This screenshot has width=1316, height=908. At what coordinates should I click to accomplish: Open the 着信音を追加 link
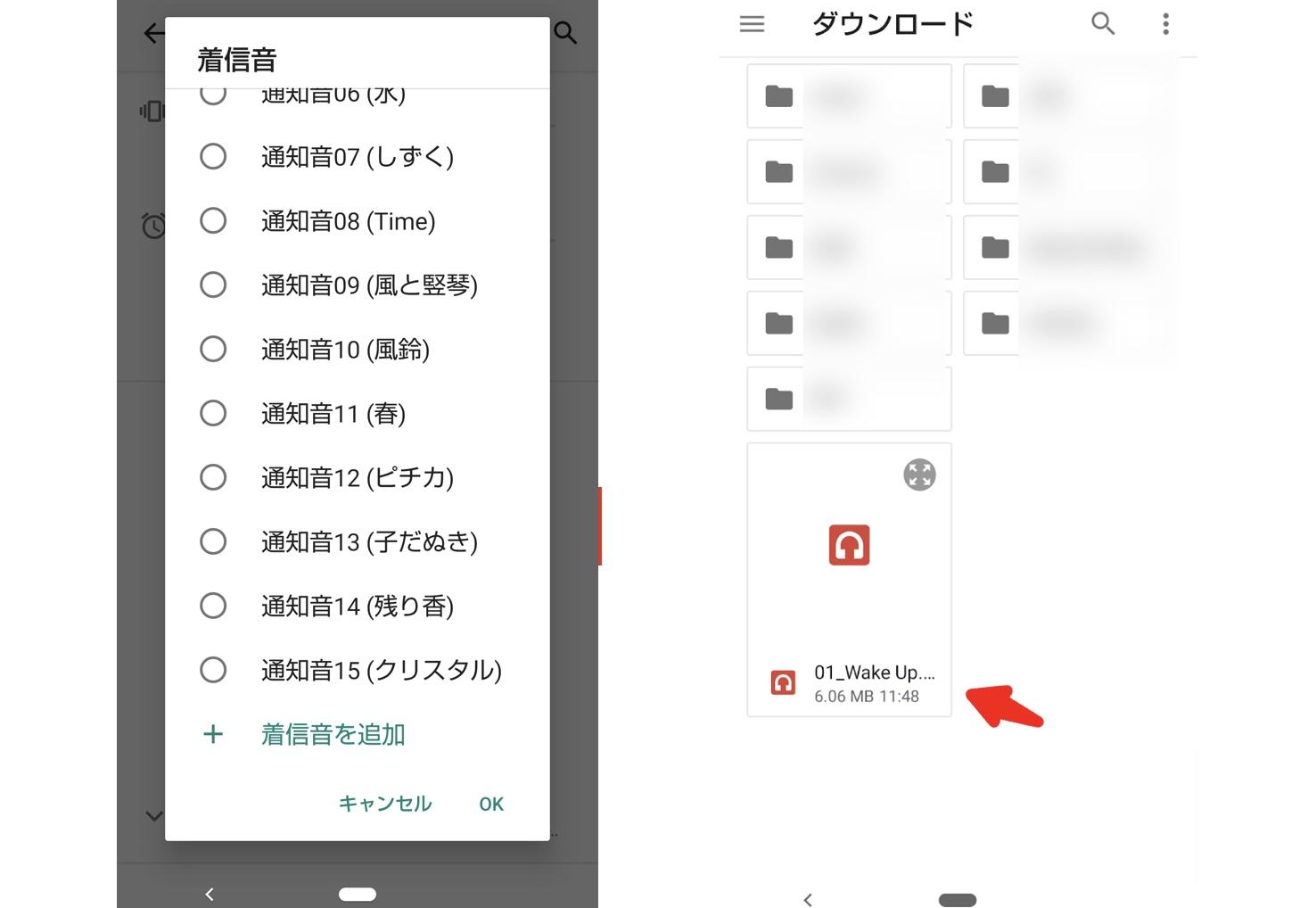coord(333,735)
